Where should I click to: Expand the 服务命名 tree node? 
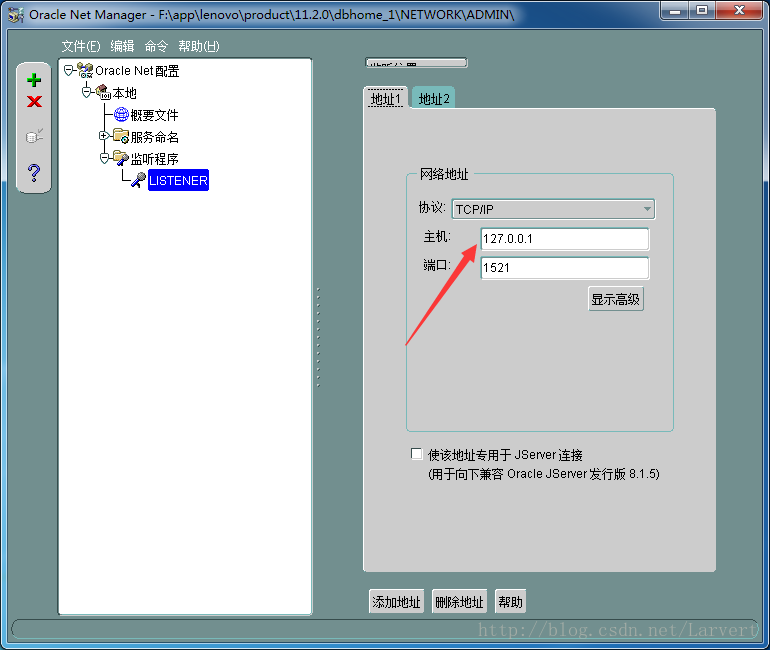[104, 135]
